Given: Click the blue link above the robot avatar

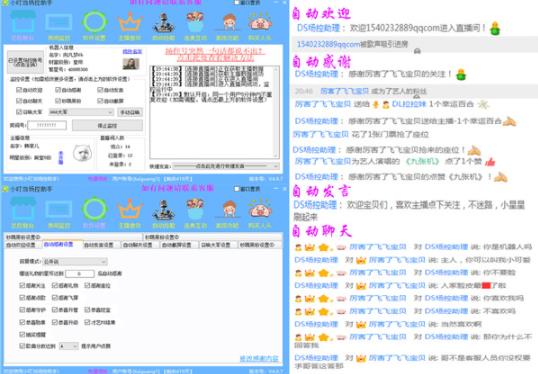Looking at the screenshot, I should (x=132, y=51).
